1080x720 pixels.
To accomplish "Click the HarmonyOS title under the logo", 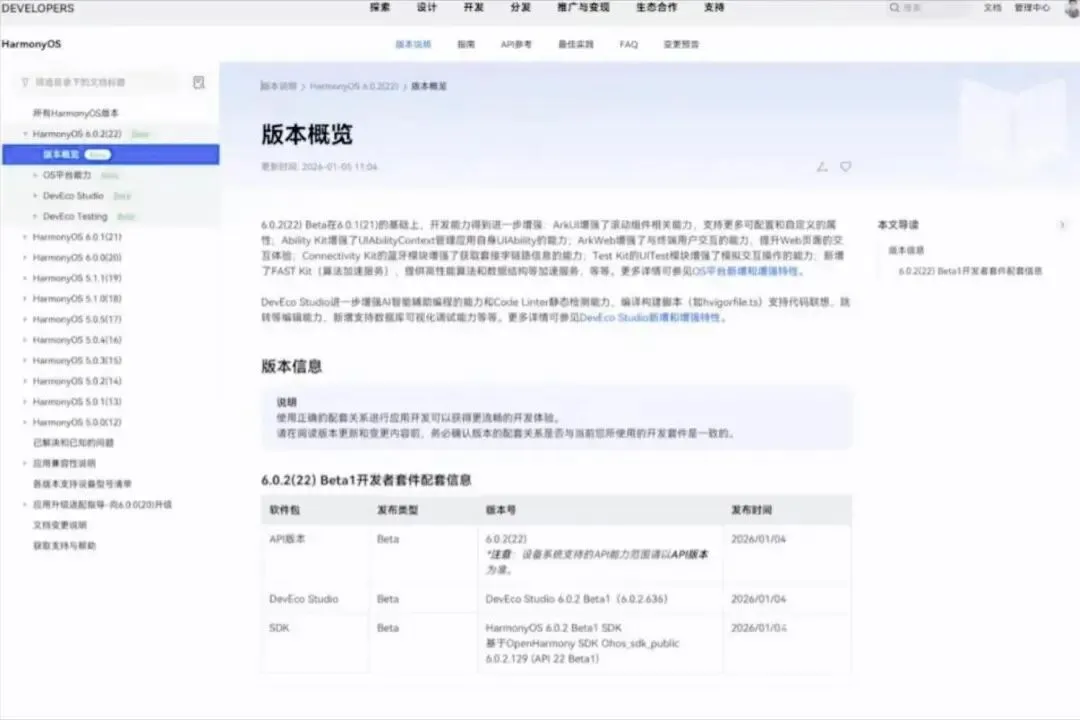I will point(31,44).
